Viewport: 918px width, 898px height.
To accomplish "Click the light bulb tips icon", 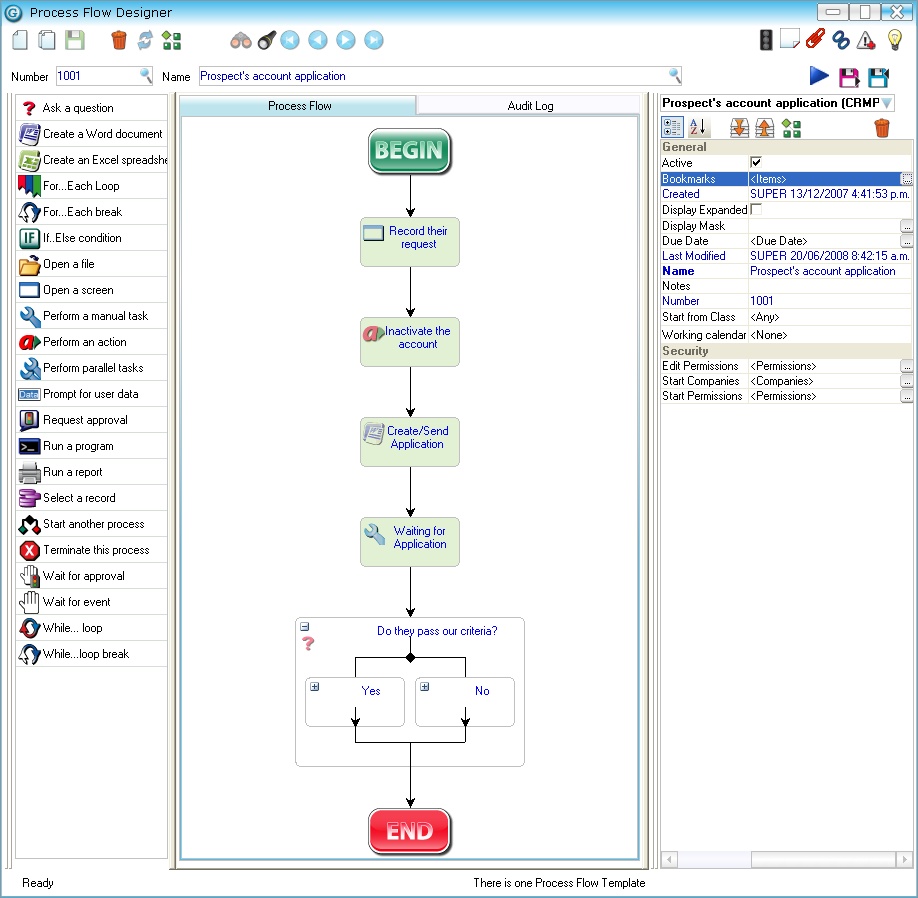I will click(893, 40).
